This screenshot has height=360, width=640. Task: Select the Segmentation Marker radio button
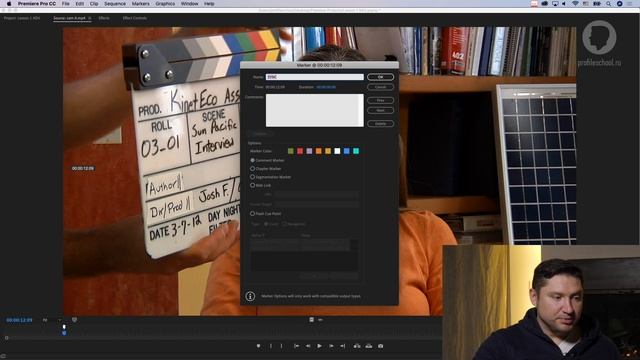(253, 177)
